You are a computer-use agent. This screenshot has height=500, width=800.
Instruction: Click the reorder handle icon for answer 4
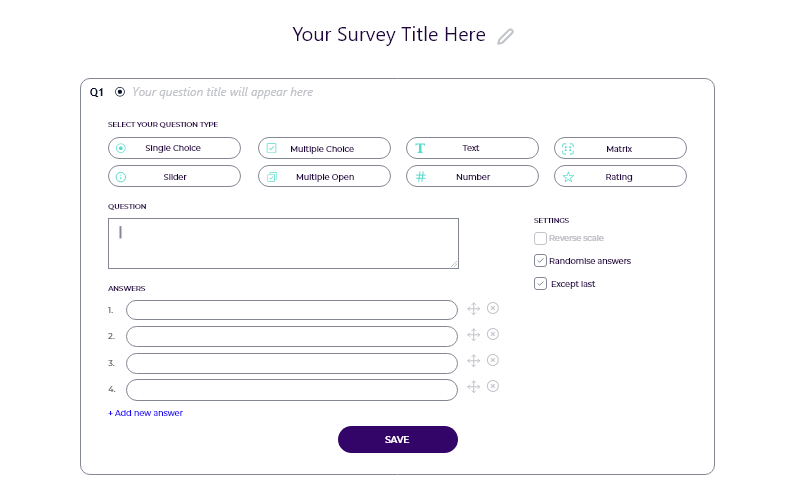(473, 387)
